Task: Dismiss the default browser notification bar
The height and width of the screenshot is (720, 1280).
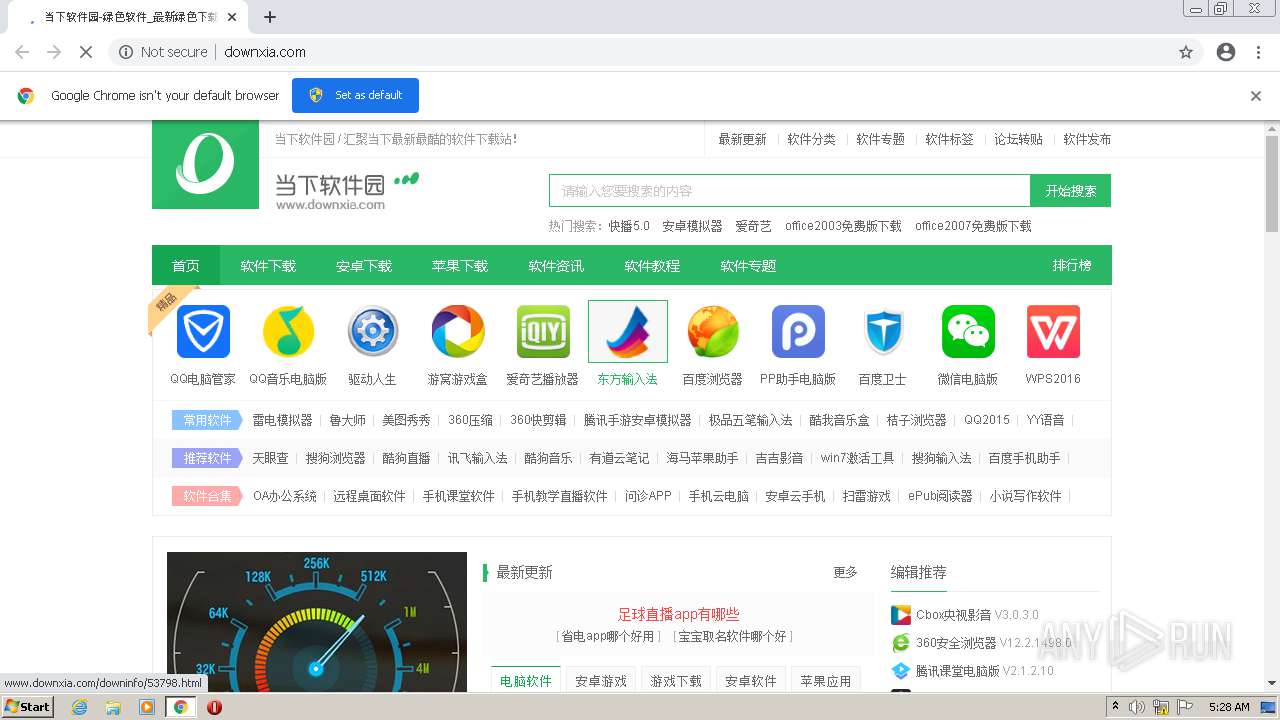Action: tap(1256, 96)
